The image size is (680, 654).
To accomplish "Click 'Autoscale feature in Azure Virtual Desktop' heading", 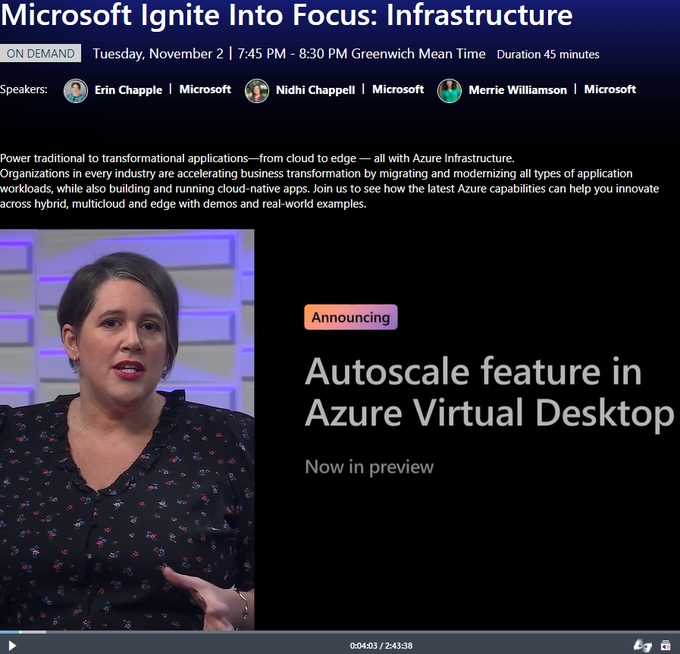I will [x=490, y=392].
